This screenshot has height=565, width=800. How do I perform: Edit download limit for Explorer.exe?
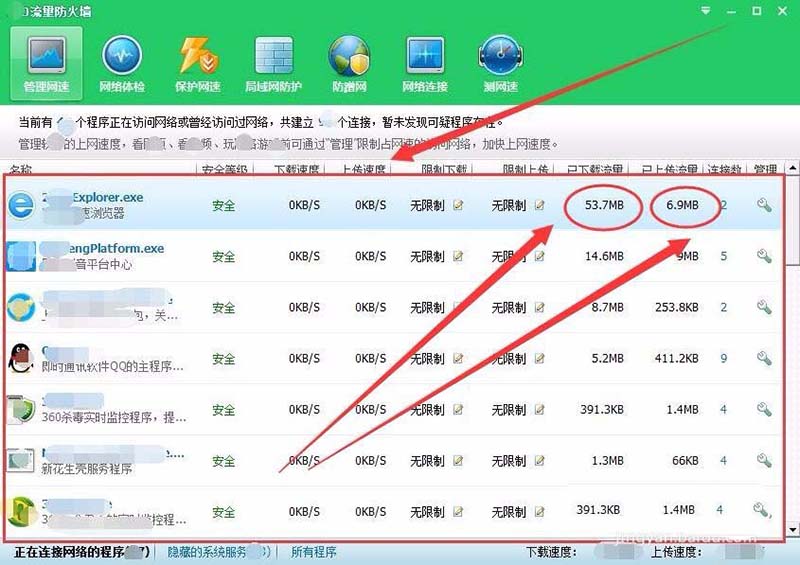point(459,206)
